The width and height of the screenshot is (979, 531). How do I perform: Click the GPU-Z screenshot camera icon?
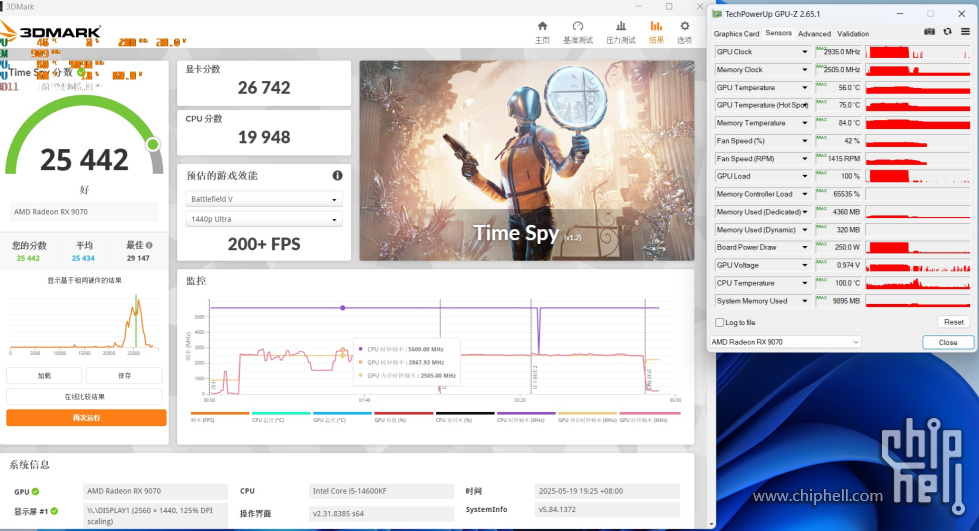pyautogui.click(x=930, y=31)
